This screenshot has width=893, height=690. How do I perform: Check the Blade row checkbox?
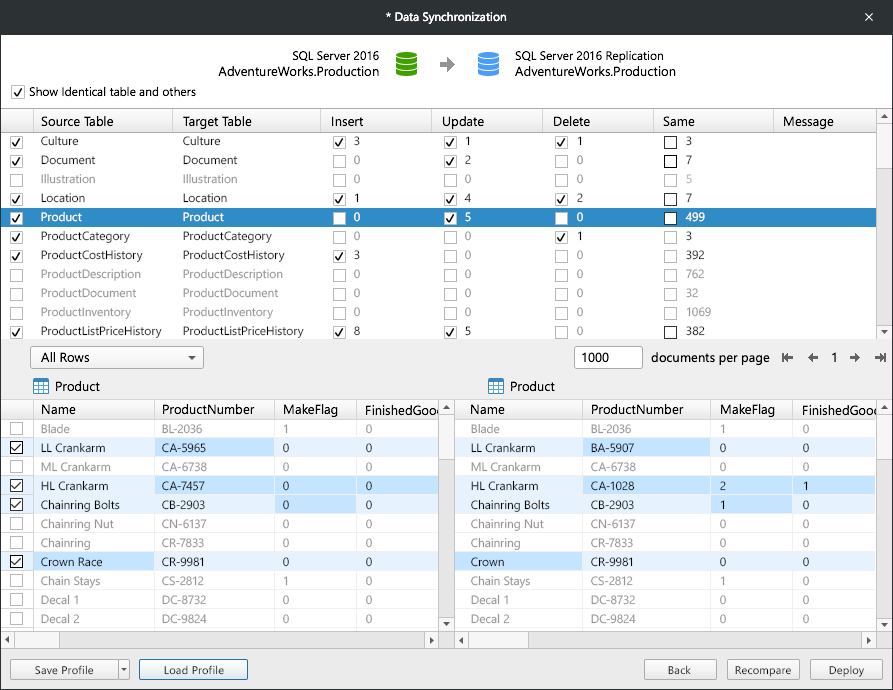point(17,428)
